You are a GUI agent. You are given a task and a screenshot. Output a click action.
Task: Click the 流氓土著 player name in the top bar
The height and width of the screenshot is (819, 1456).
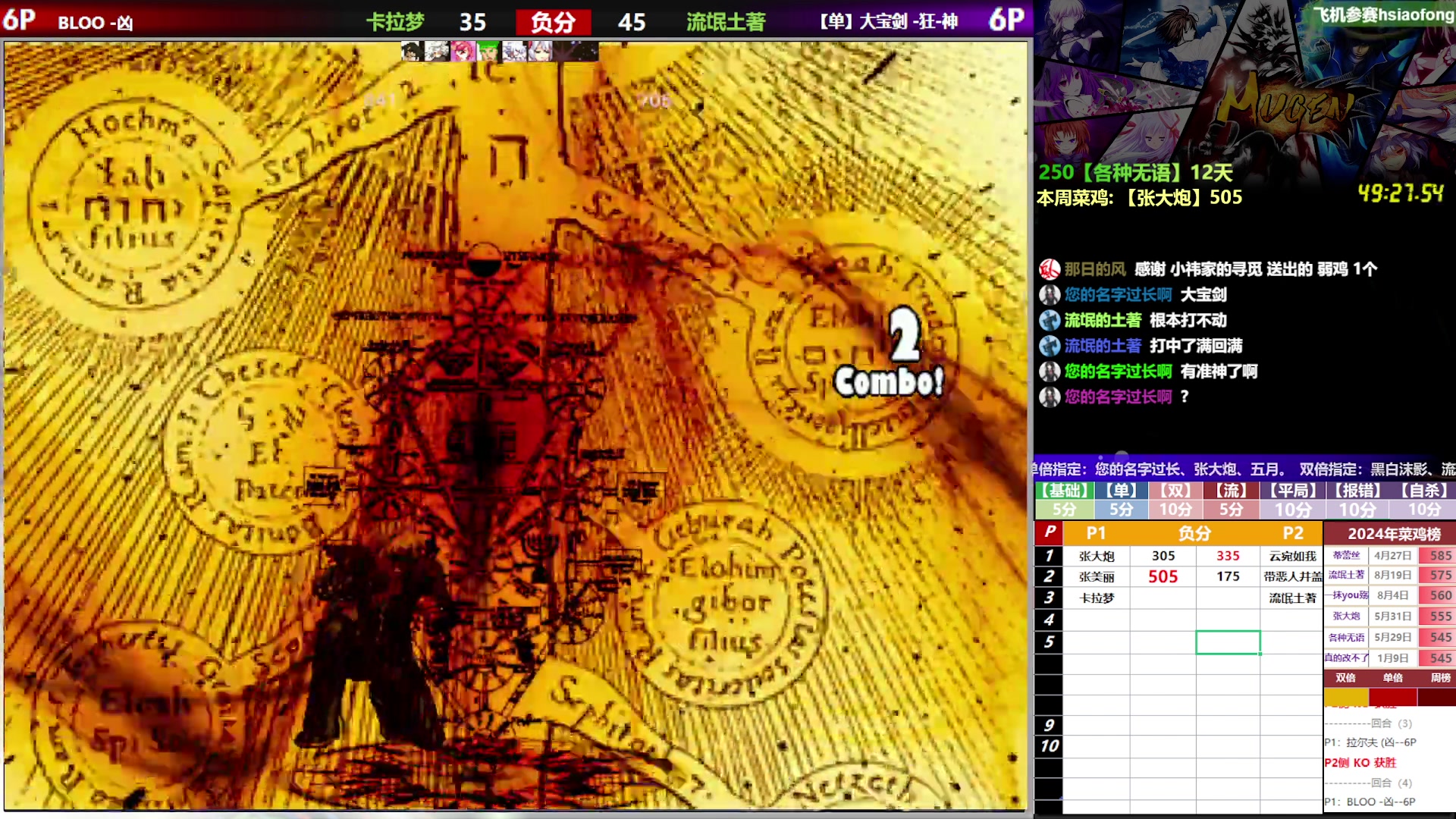click(x=726, y=22)
